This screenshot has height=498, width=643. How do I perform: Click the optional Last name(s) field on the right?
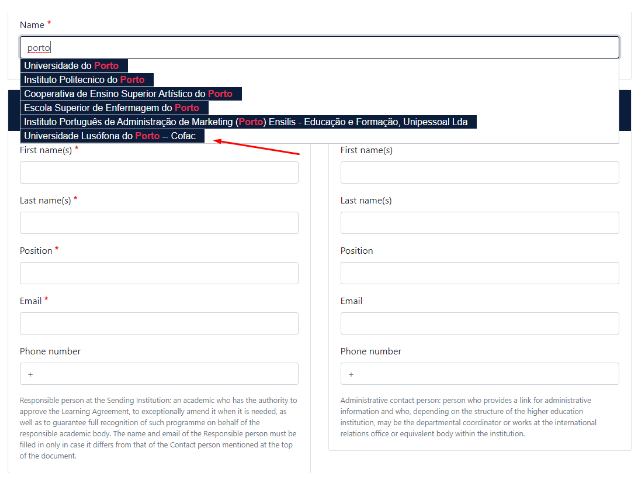click(x=479, y=223)
